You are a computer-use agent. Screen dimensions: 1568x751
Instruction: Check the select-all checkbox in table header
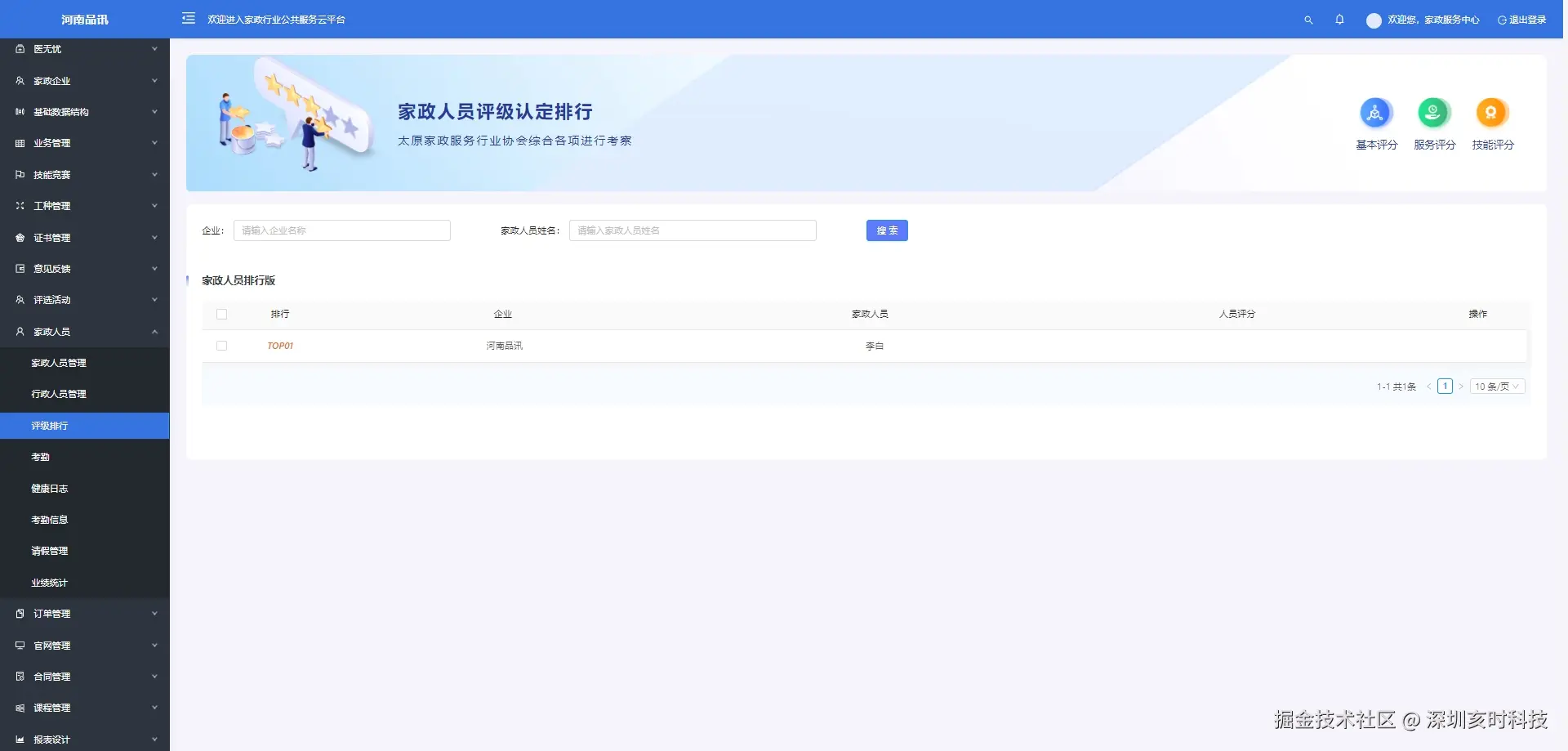point(221,314)
